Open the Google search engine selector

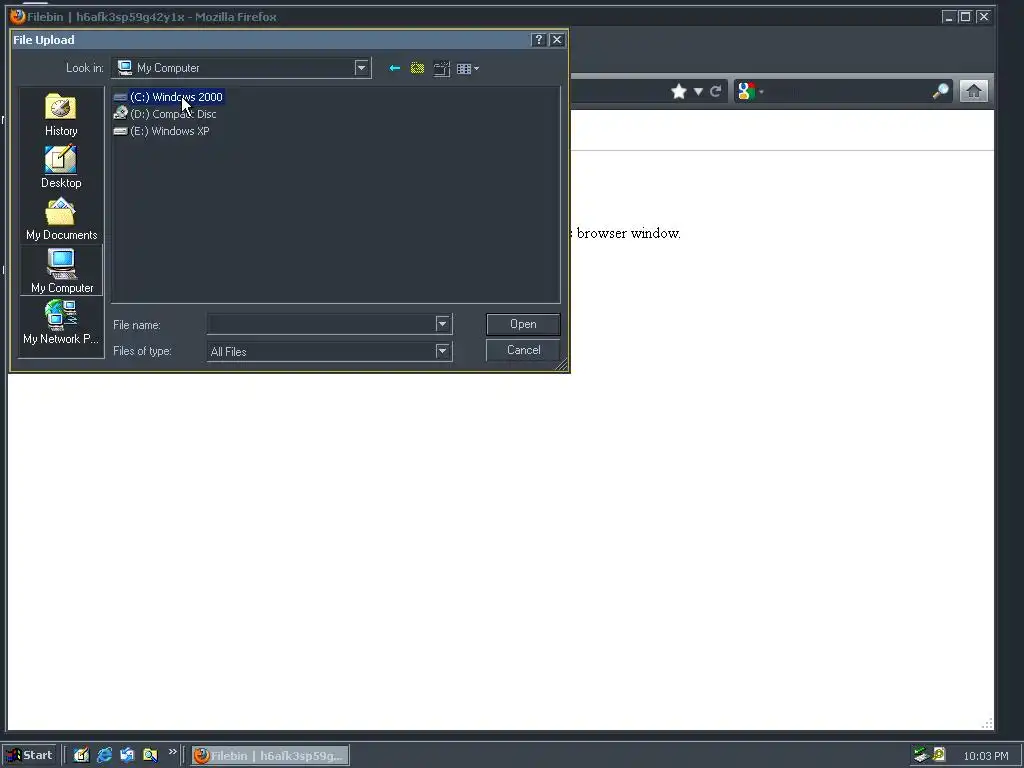(x=750, y=91)
